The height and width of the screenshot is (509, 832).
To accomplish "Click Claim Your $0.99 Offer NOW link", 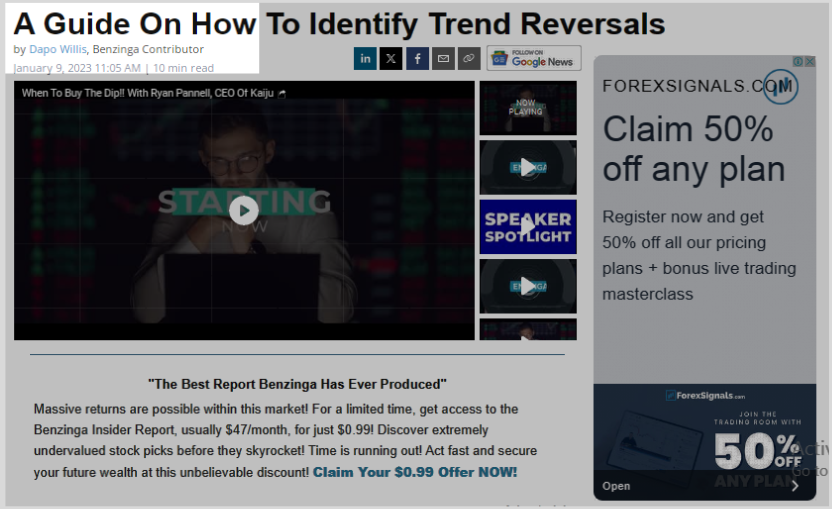I will pos(414,472).
